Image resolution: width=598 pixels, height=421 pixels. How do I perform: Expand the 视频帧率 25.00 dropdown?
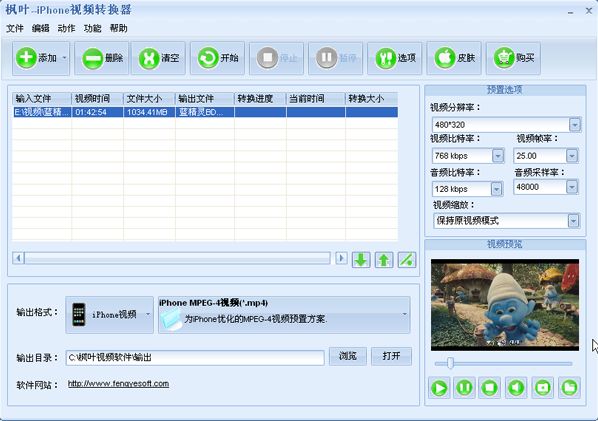[x=571, y=156]
